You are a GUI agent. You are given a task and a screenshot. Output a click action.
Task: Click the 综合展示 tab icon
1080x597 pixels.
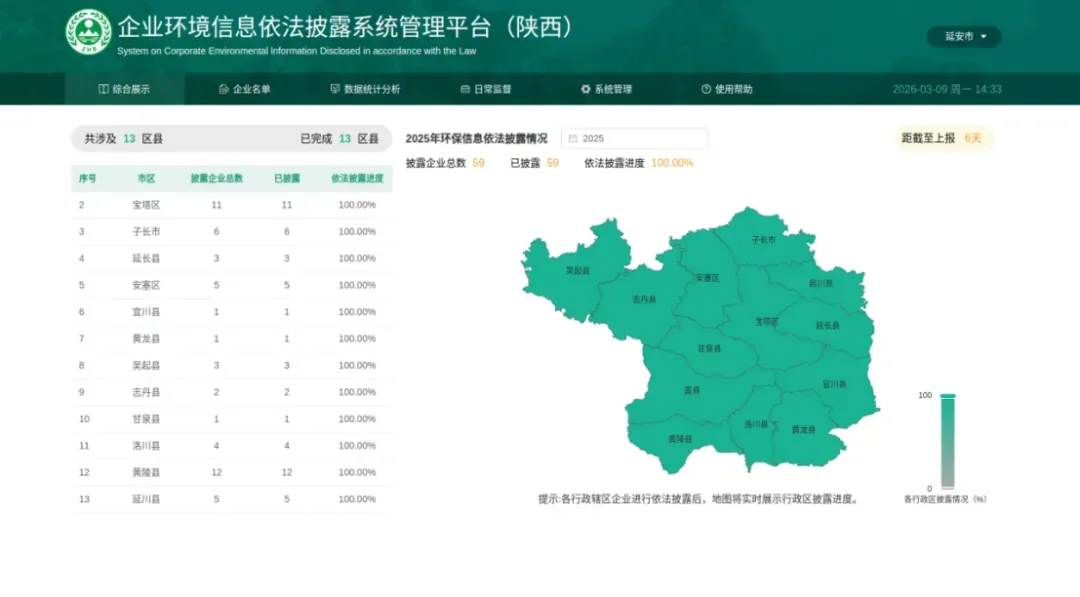point(104,89)
